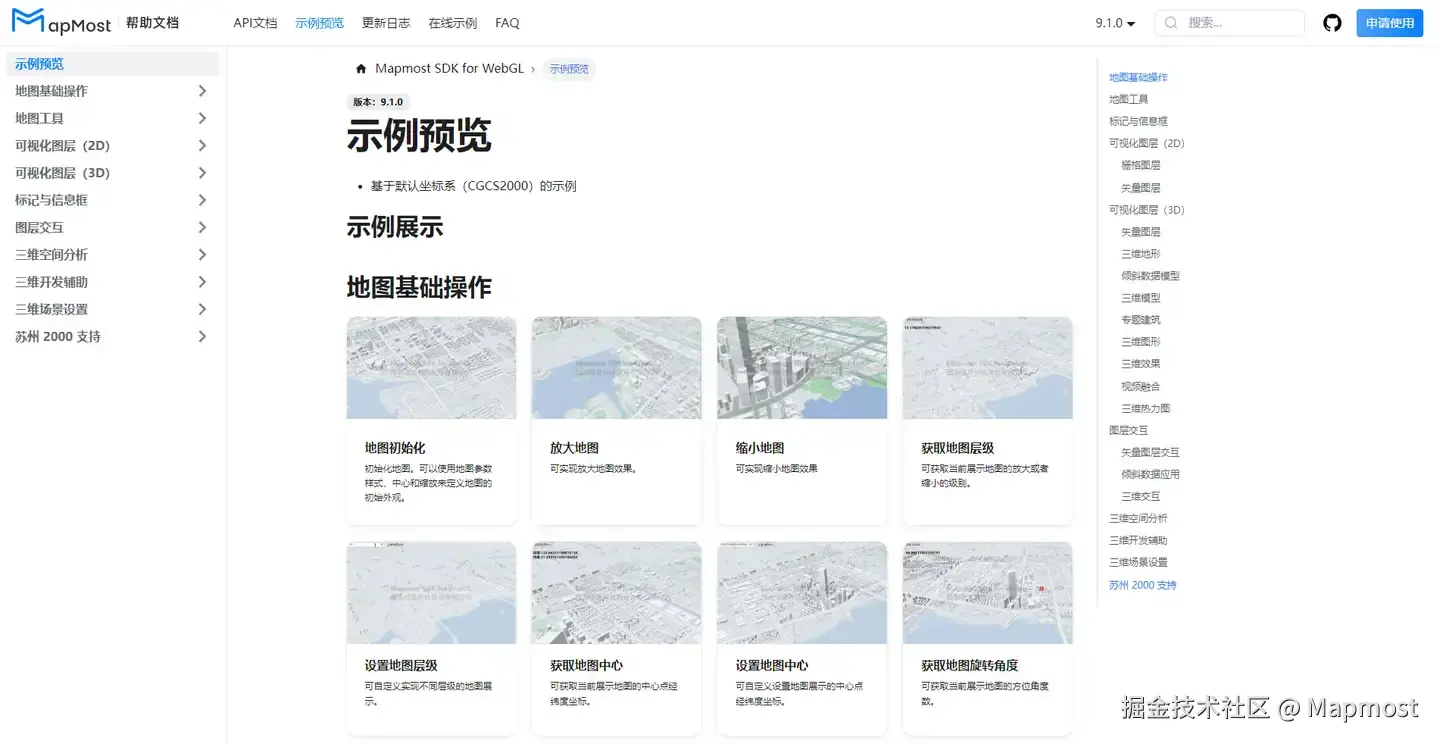
Task: Select 示例预览 top navigation tab
Action: (319, 23)
